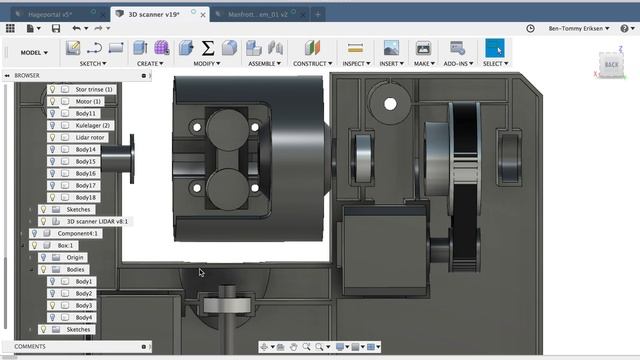The image size is (640, 360).
Task: Open the MODIFY dropdown menu
Action: coord(207,64)
